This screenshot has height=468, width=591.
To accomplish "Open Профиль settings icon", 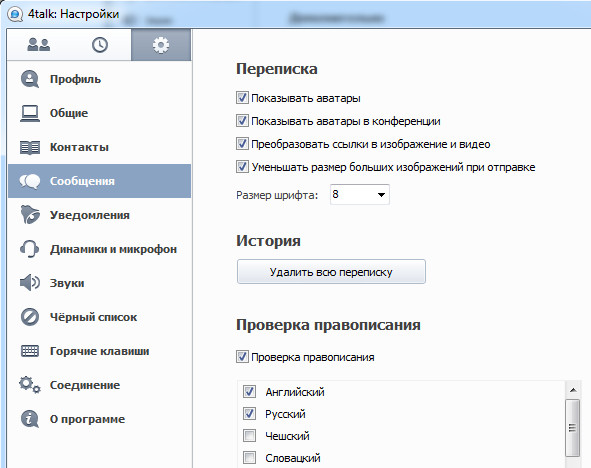I will (x=30, y=79).
